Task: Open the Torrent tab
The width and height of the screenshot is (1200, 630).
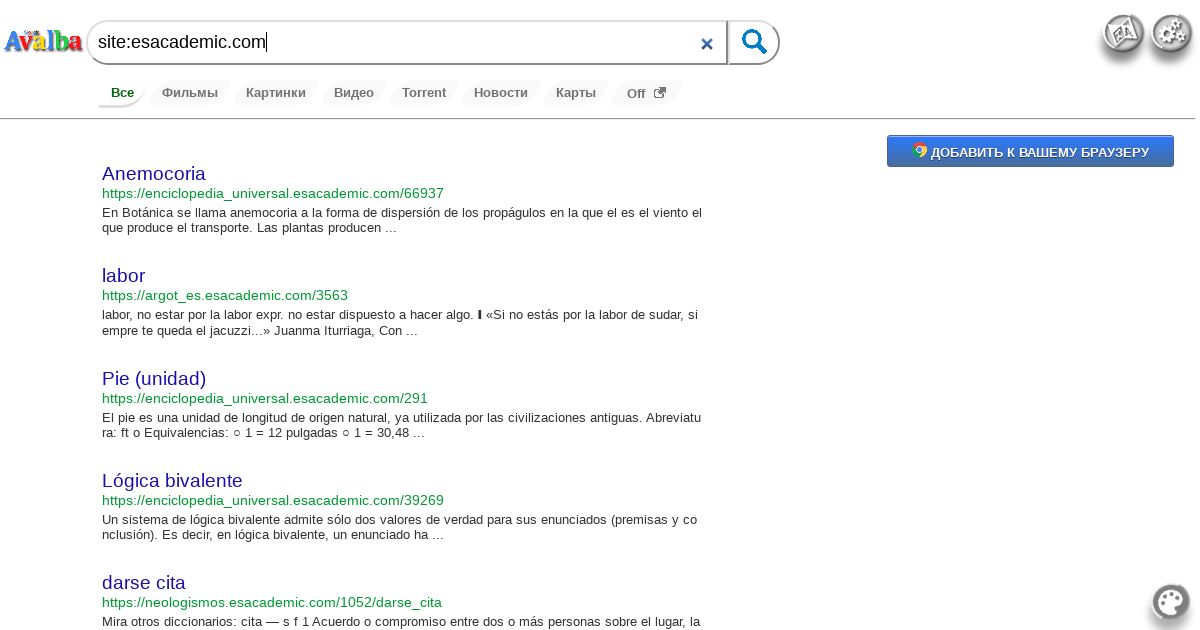Action: [424, 93]
